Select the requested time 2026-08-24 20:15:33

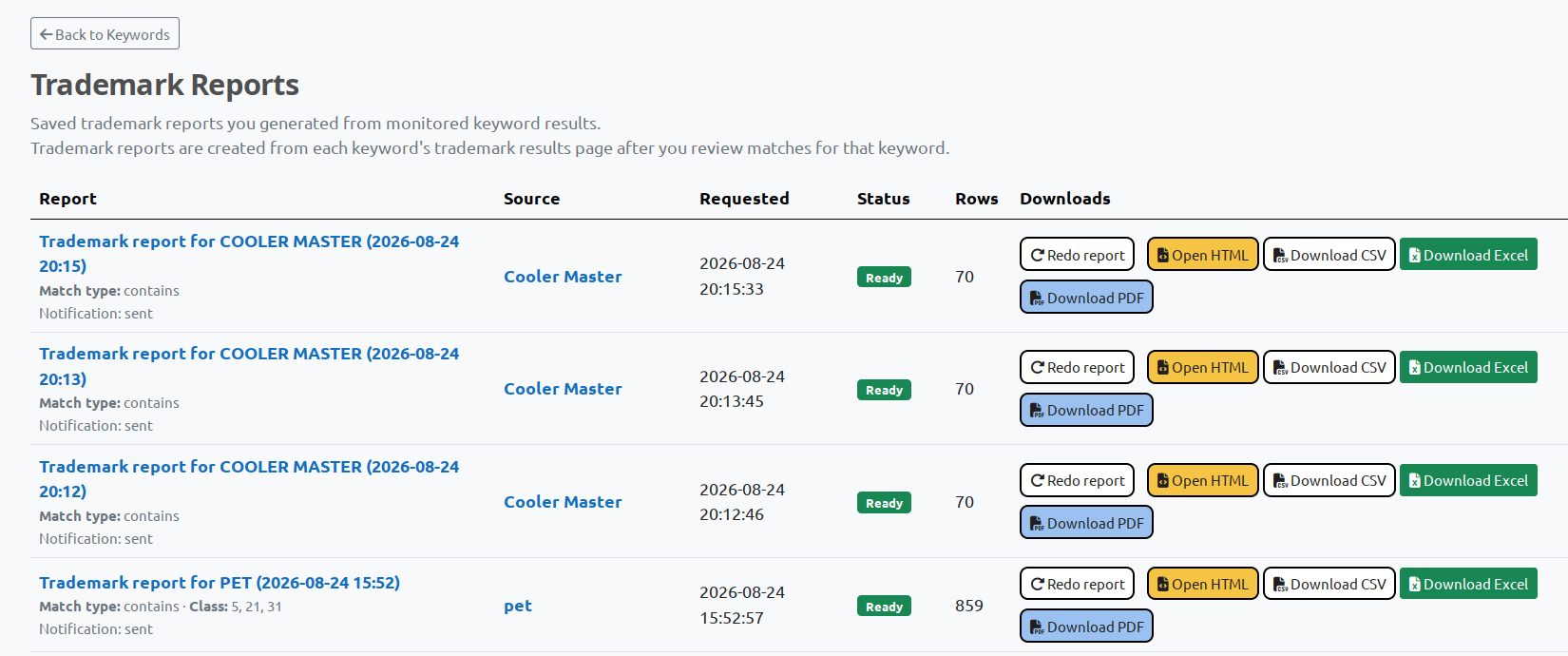point(742,276)
